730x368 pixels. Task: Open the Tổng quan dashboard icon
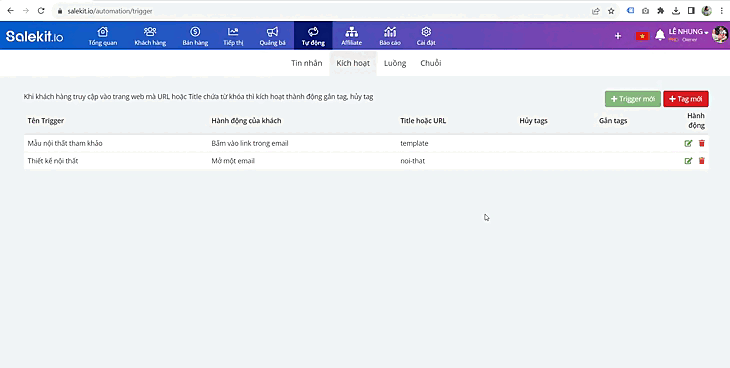coord(102,36)
